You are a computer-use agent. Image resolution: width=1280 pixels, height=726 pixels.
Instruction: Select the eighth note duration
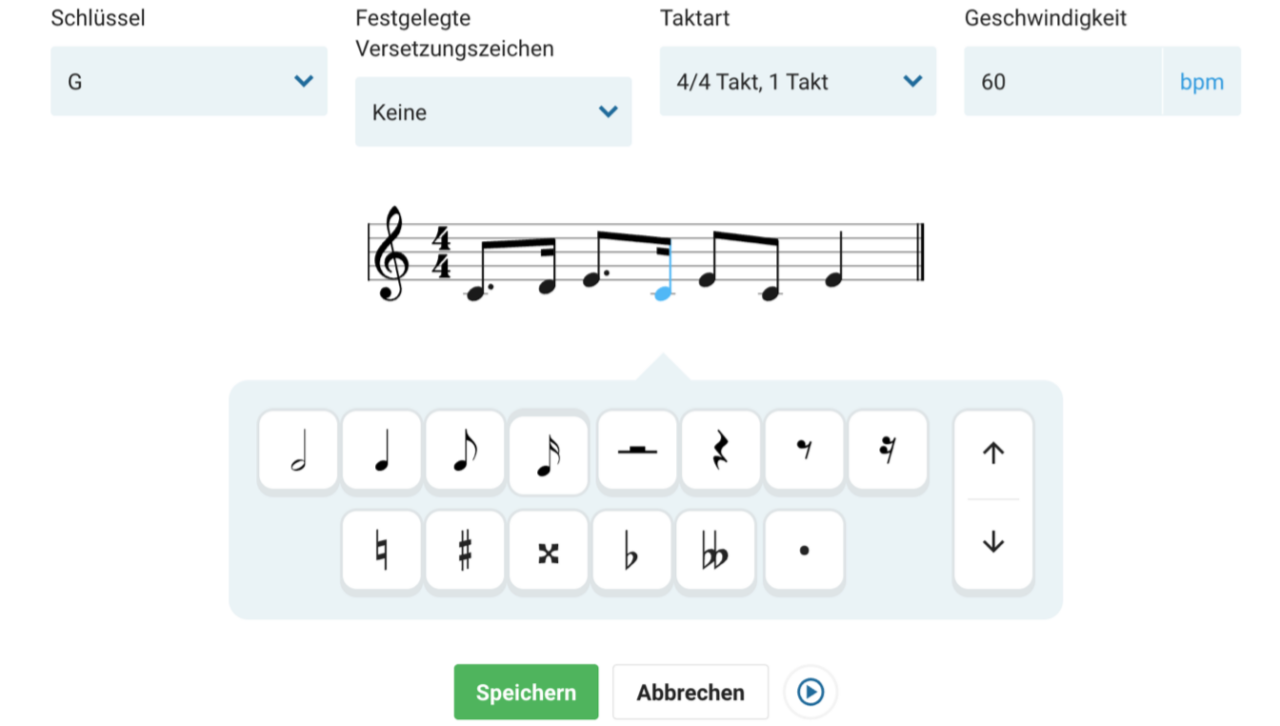coord(465,450)
